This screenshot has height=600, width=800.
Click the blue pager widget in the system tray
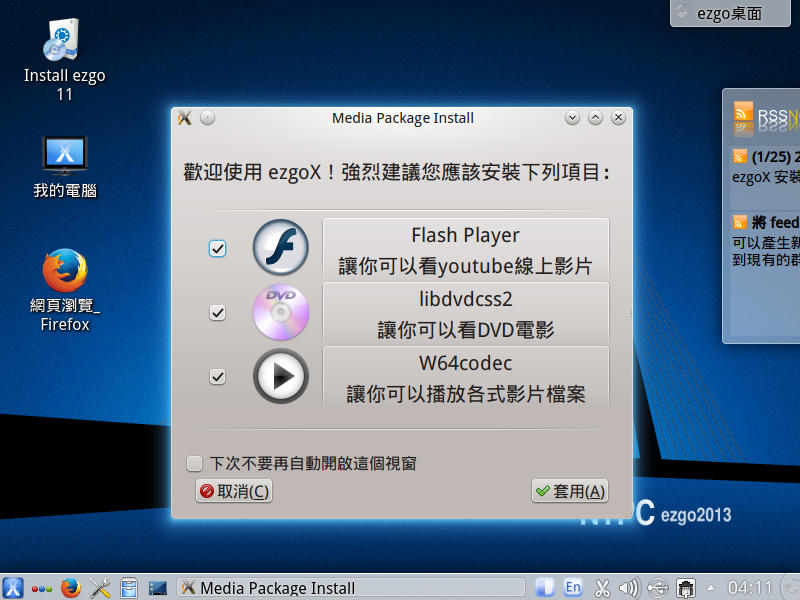tap(545, 588)
